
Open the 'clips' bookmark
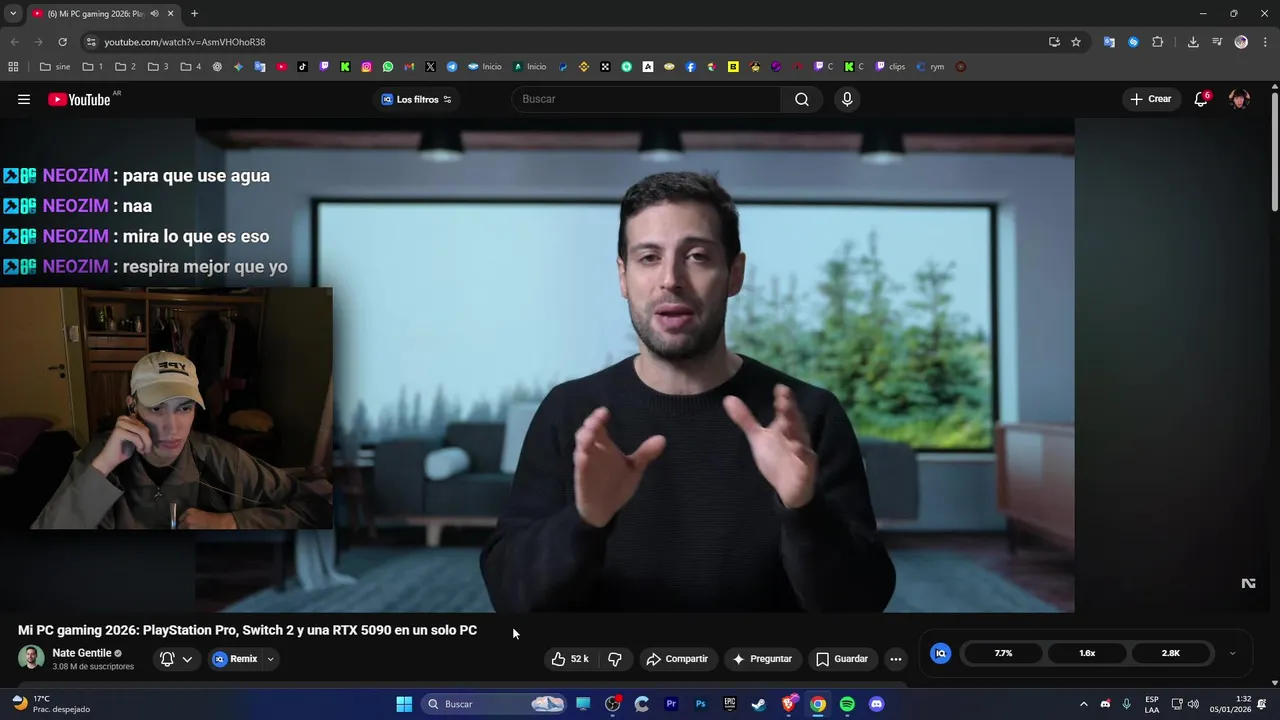[890, 67]
